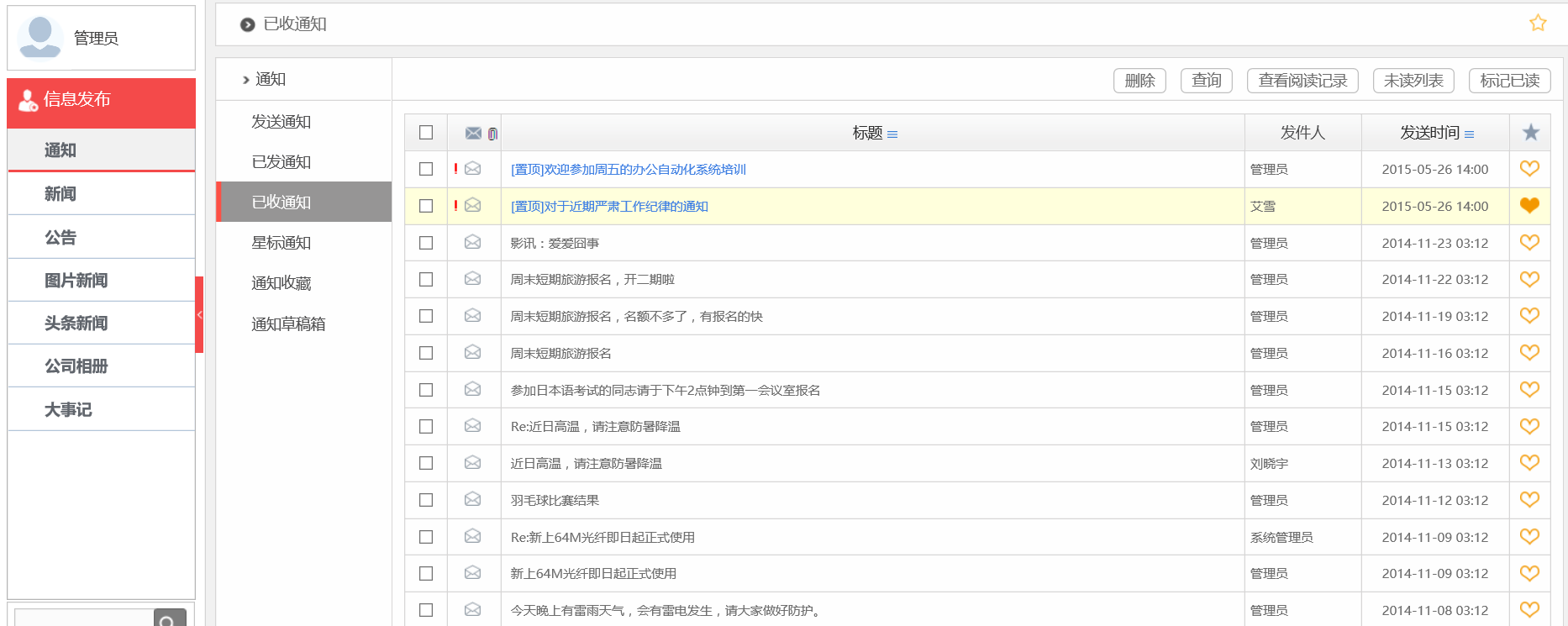This screenshot has width=1568, height=626.
Task: Collapse the sidebar with red handle
Action: 199,314
